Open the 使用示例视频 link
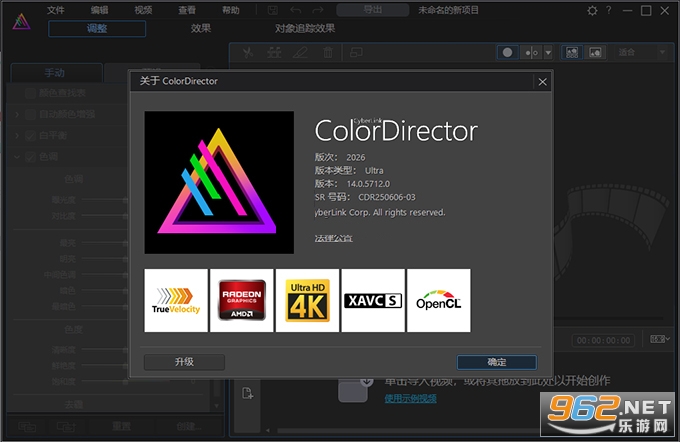Viewport: 680px width, 442px height. [x=410, y=398]
